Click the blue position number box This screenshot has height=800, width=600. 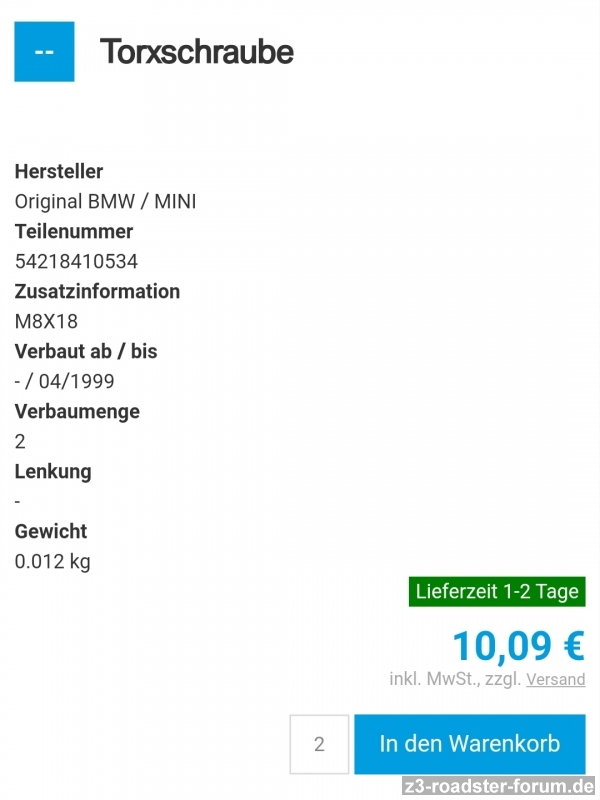[x=44, y=51]
